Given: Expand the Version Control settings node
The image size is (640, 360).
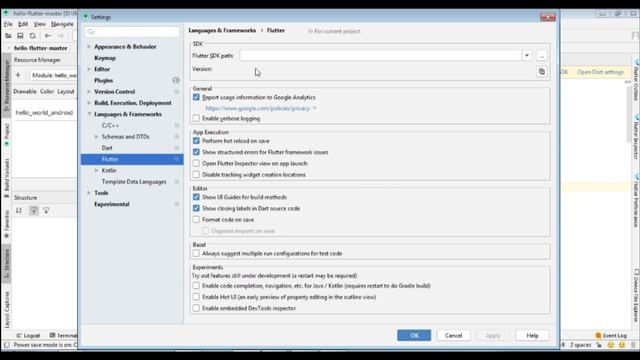Looking at the screenshot, I should 89,91.
